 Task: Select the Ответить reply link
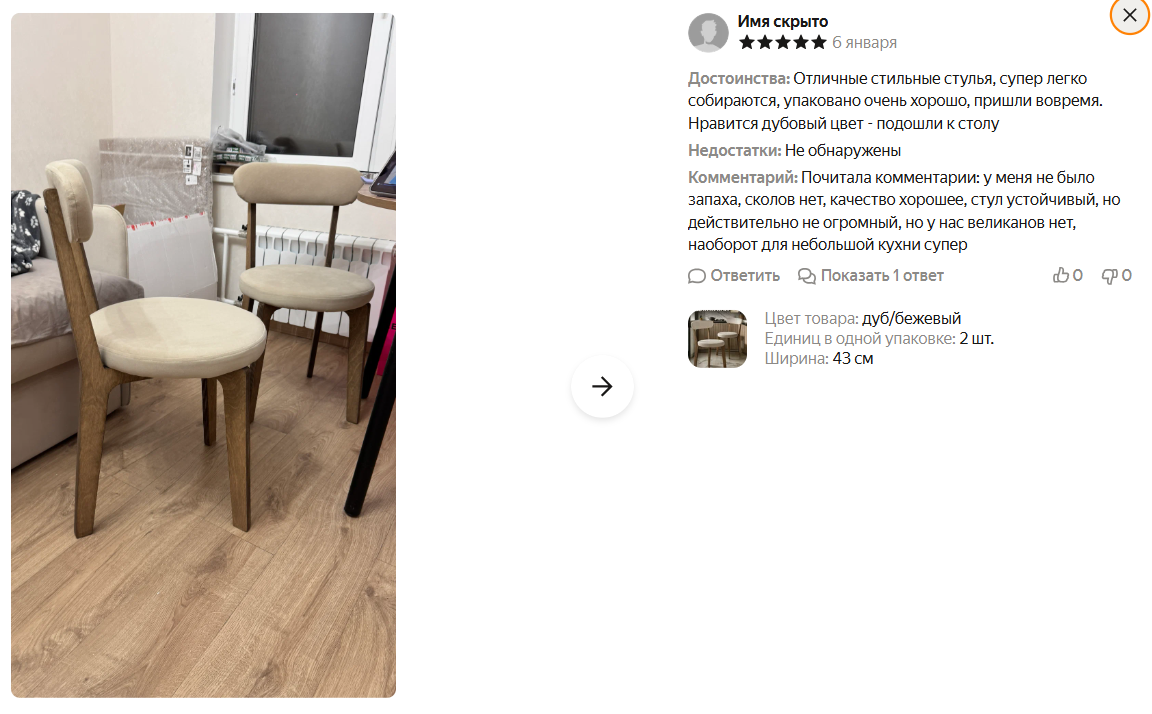pos(744,276)
